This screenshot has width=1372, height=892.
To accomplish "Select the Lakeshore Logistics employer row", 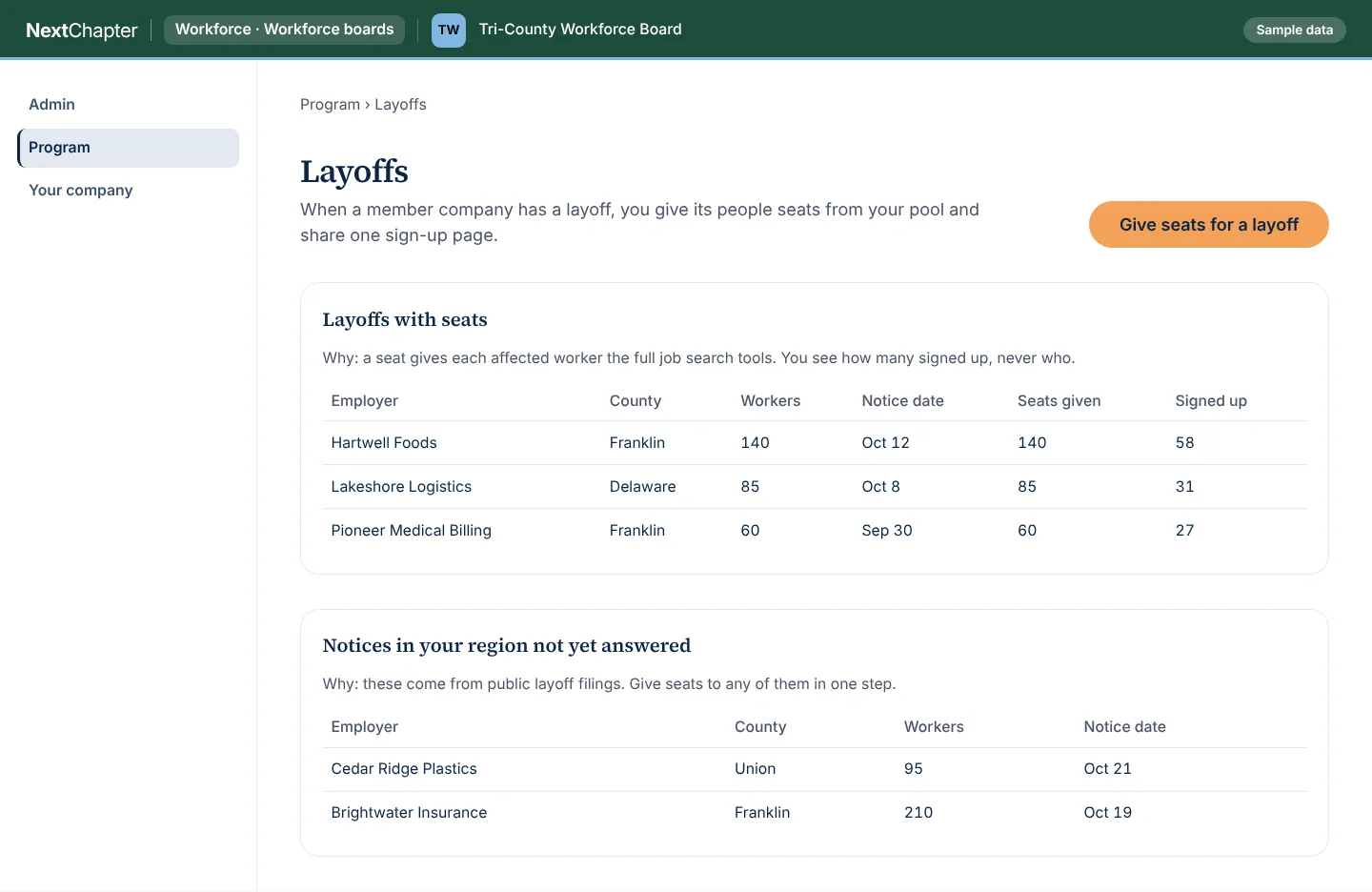I will pos(815,487).
